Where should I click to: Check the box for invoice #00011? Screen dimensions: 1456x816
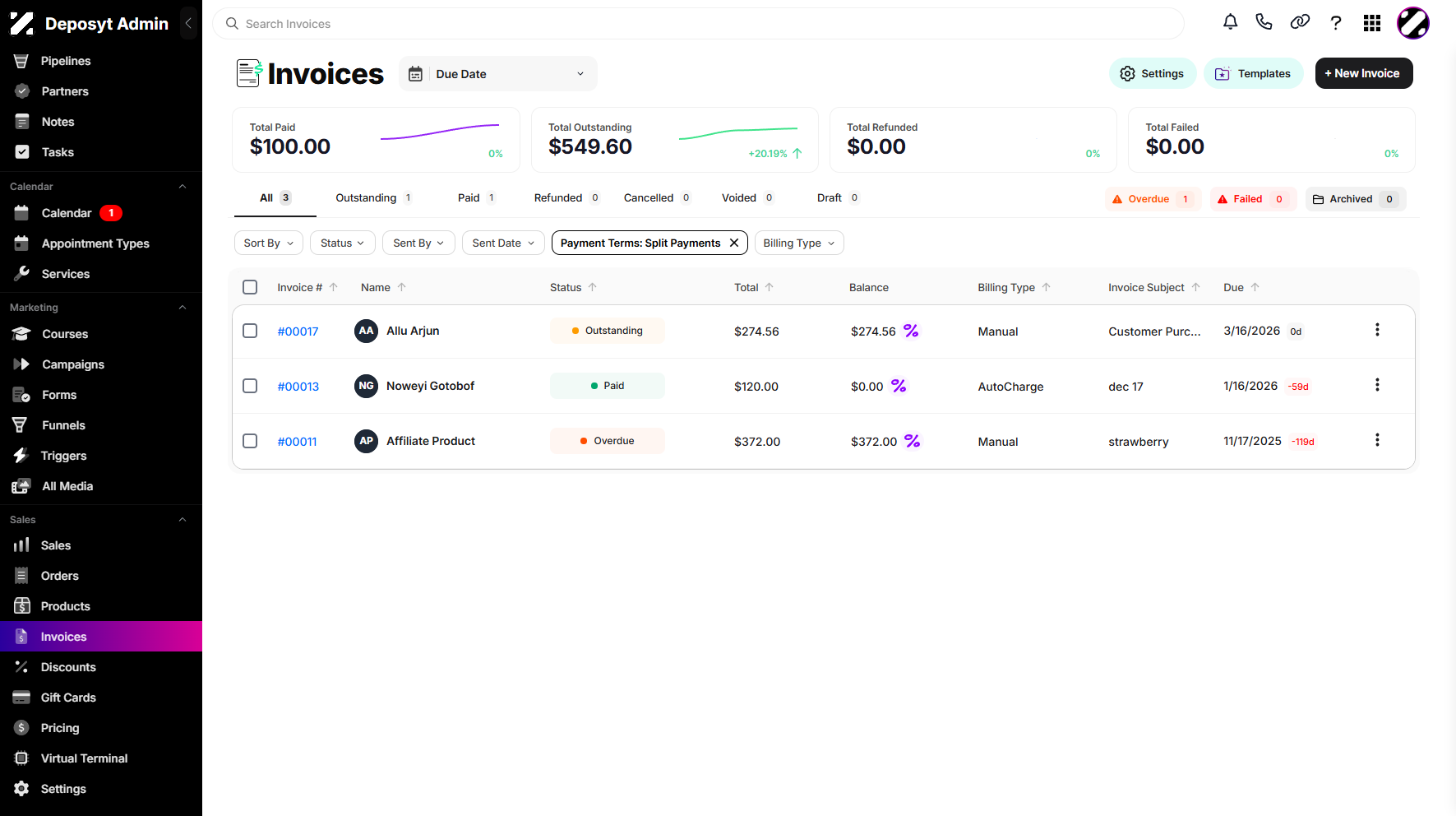pos(250,441)
